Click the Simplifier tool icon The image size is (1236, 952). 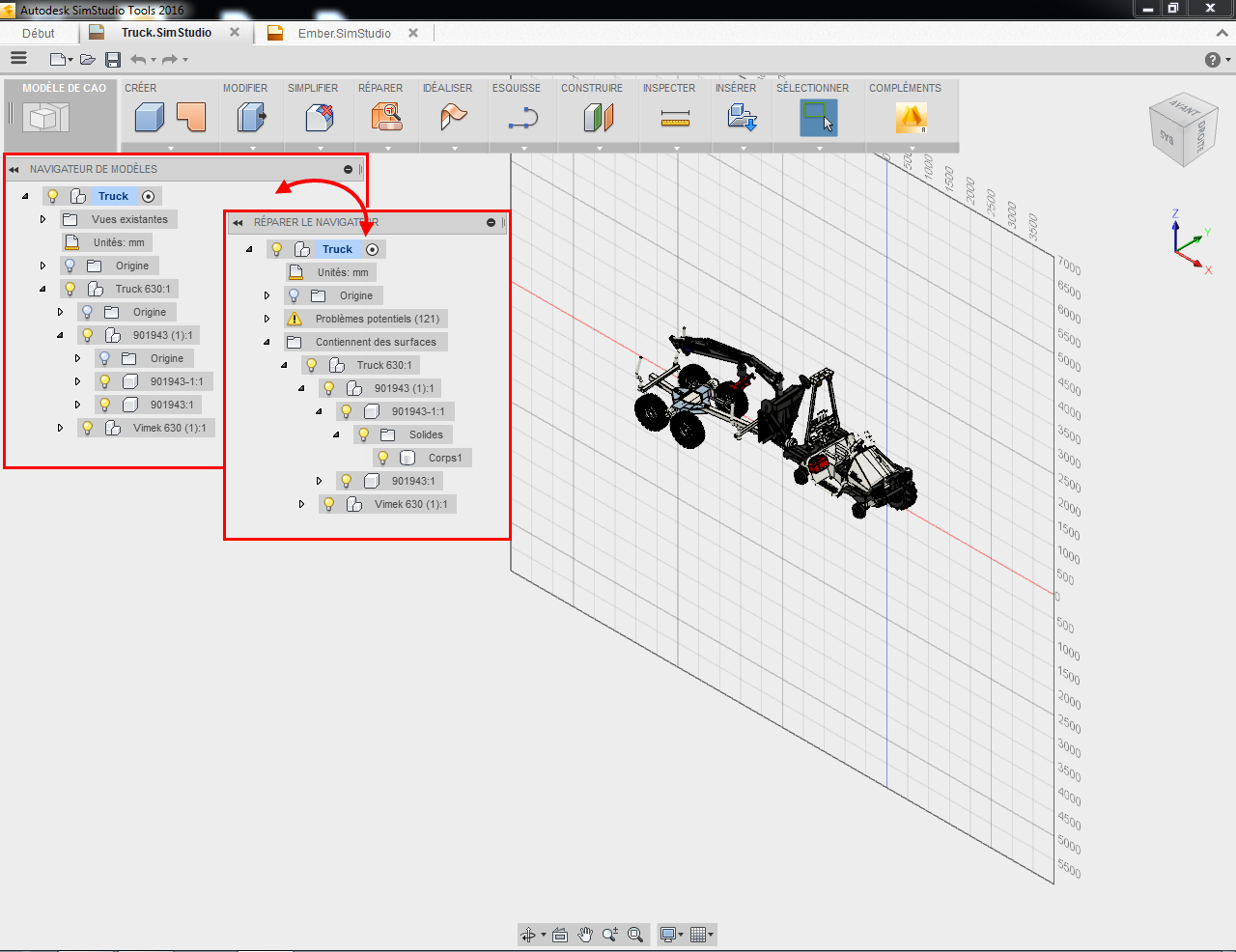click(x=320, y=118)
